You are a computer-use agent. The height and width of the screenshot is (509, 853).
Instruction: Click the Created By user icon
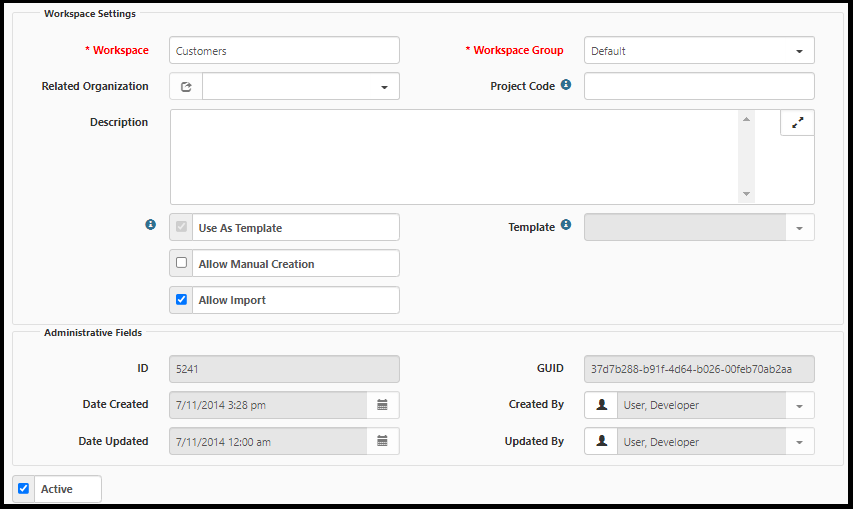click(x=601, y=405)
